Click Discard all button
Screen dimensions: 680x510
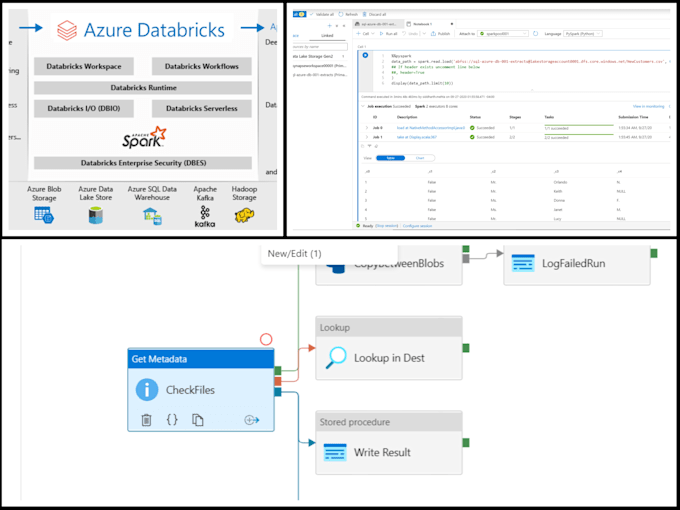pos(374,14)
